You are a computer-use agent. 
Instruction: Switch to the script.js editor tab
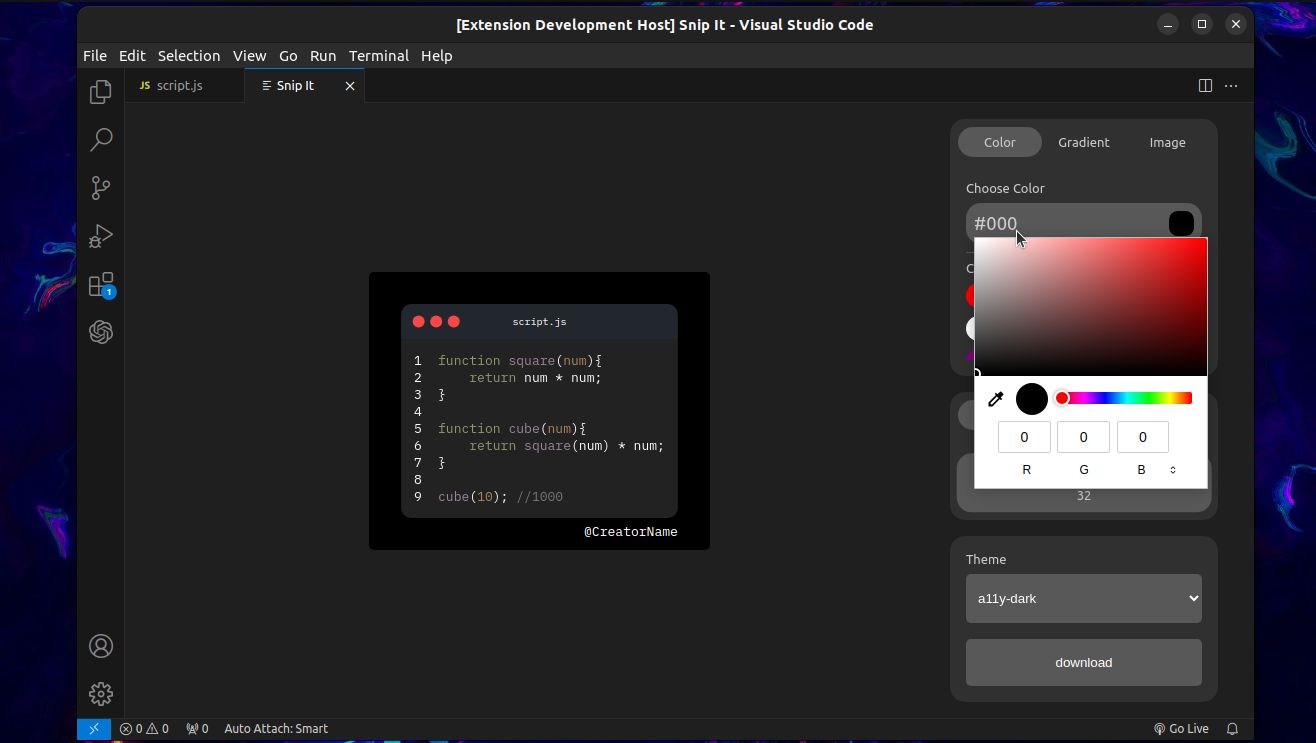(184, 86)
